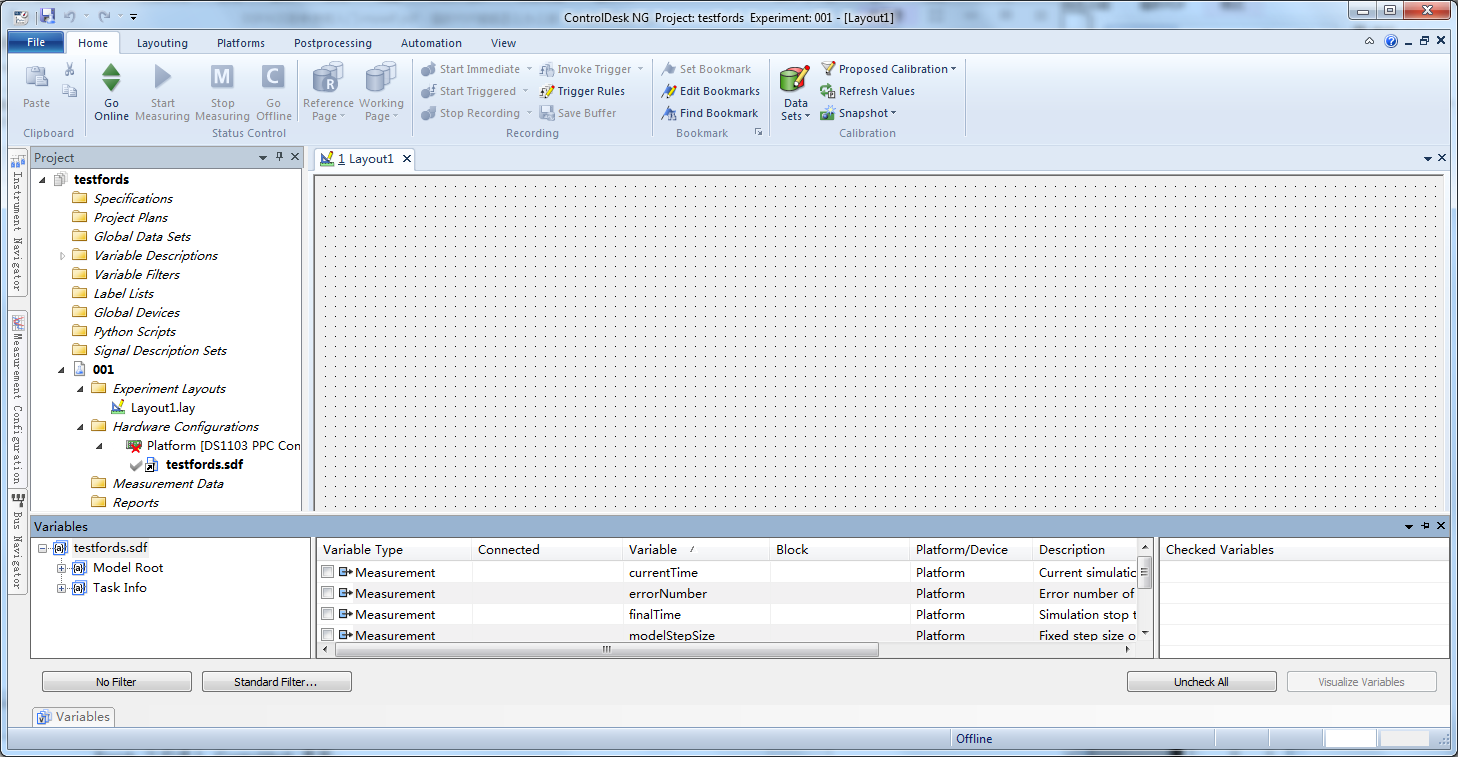The width and height of the screenshot is (1458, 757).
Task: Open the File menu
Action: (x=36, y=42)
